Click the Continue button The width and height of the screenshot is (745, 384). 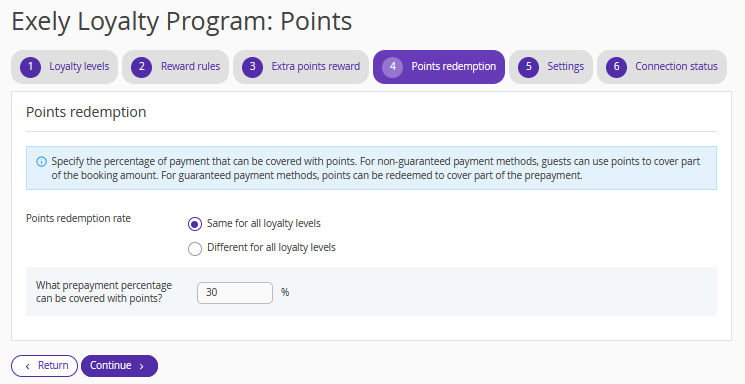(x=119, y=366)
